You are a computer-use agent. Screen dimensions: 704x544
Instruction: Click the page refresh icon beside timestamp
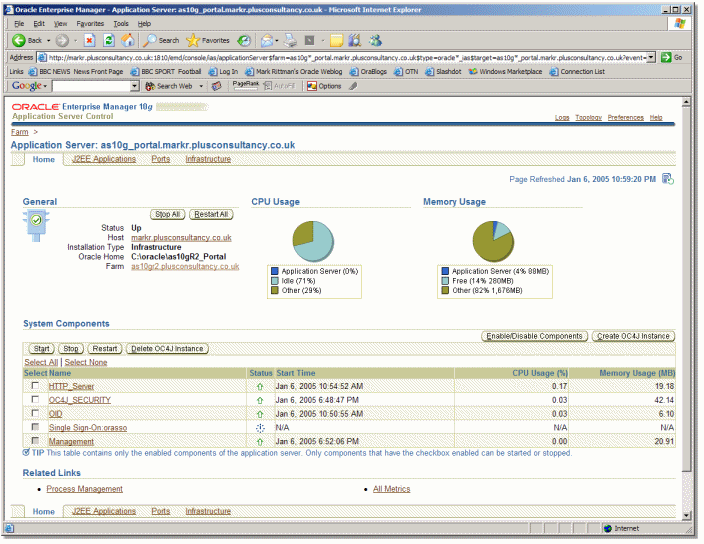click(x=668, y=179)
